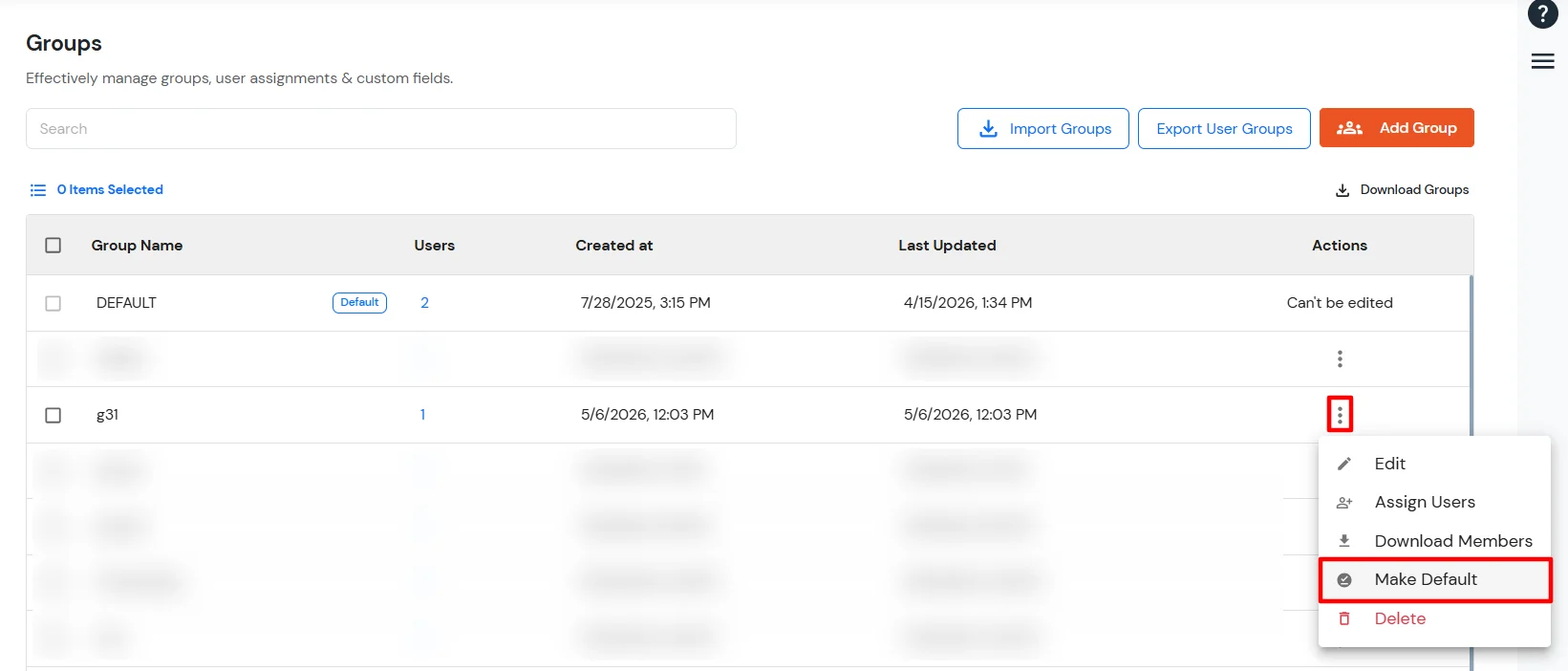Click the DEFAULT group name
Viewport: 1568px width, 671px height.
pos(126,303)
